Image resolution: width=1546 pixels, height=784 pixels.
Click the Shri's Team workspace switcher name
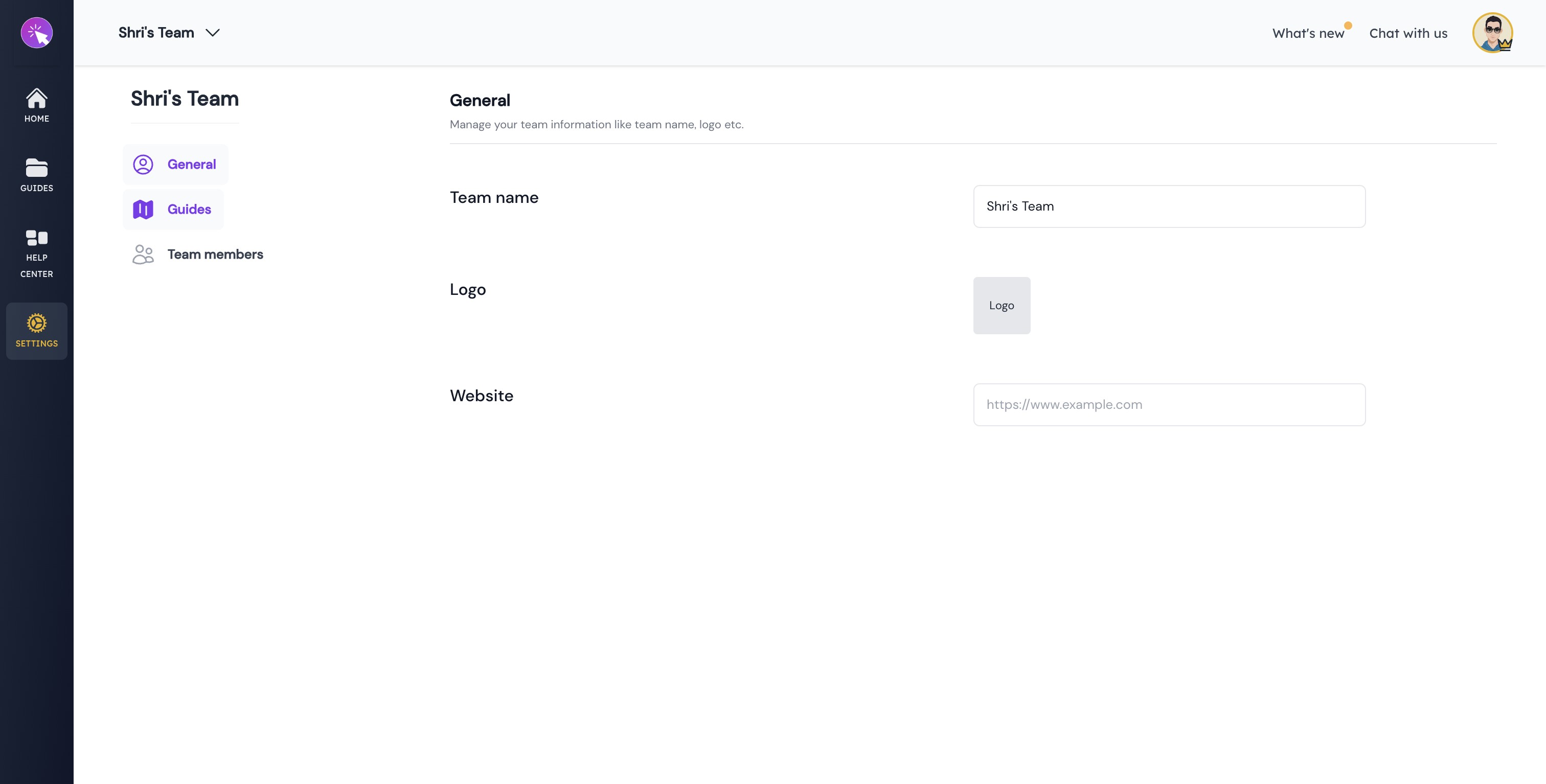pyautogui.click(x=156, y=33)
